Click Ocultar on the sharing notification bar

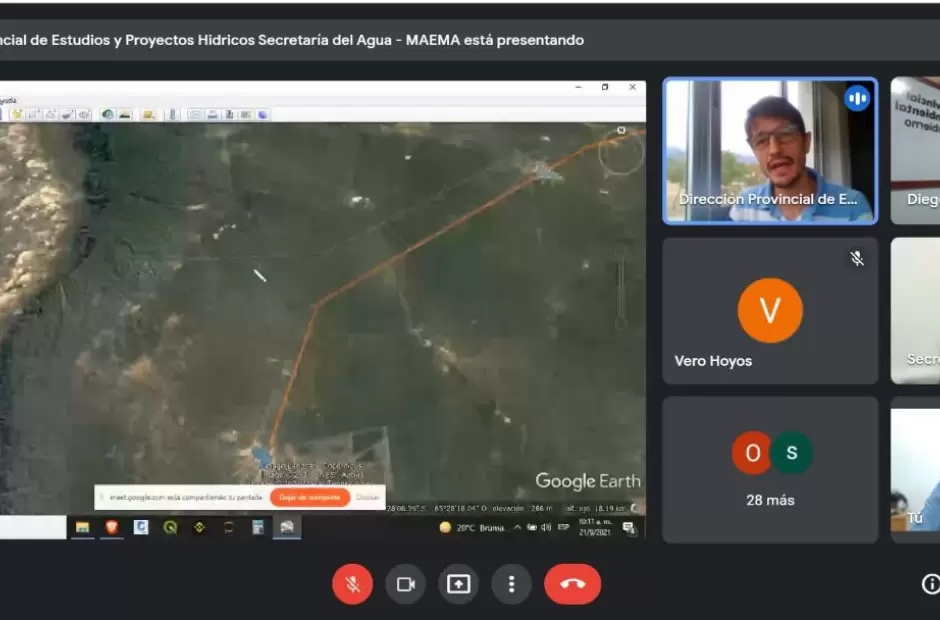pos(367,497)
